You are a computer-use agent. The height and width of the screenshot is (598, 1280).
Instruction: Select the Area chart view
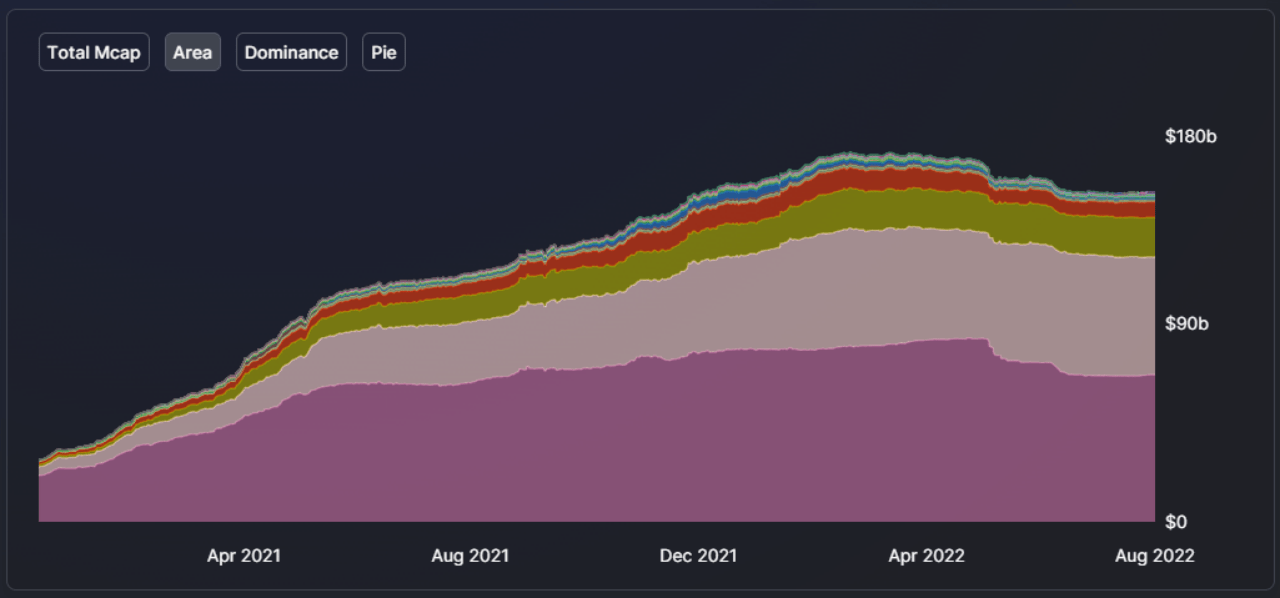(x=192, y=52)
